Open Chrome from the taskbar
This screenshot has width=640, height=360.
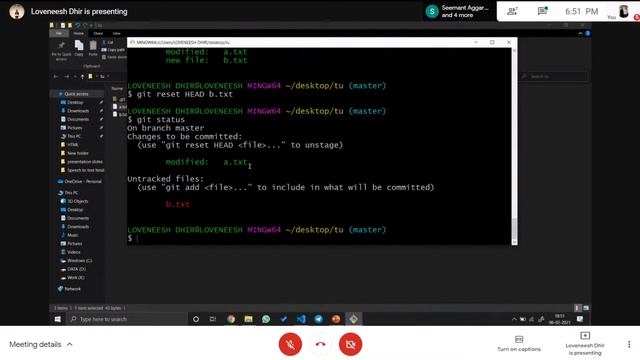tap(231, 319)
